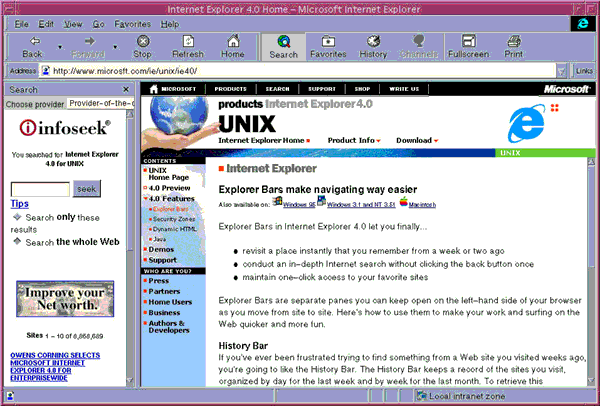
Task: Stop loading the page
Action: 143,45
